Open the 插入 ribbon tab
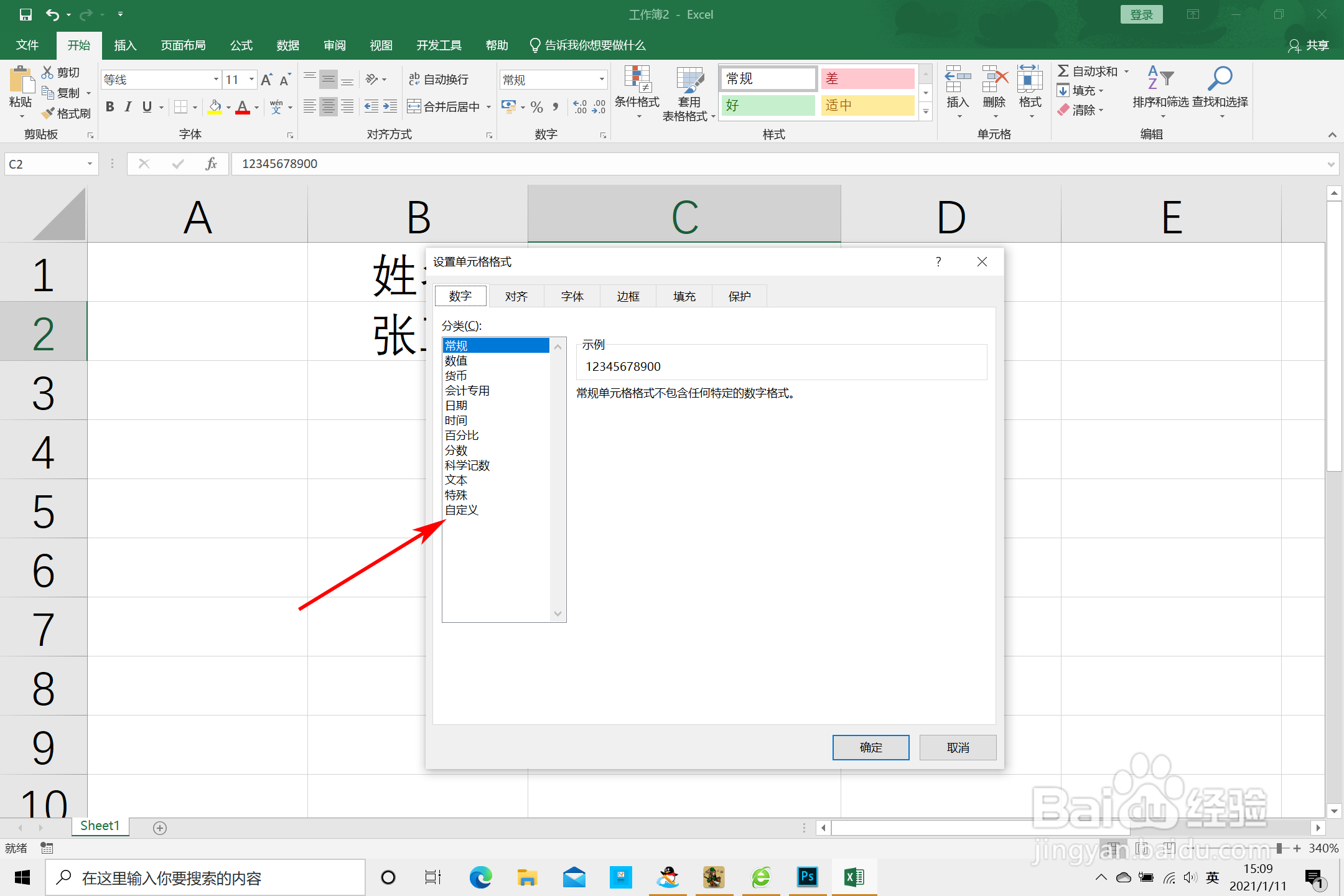 click(124, 45)
